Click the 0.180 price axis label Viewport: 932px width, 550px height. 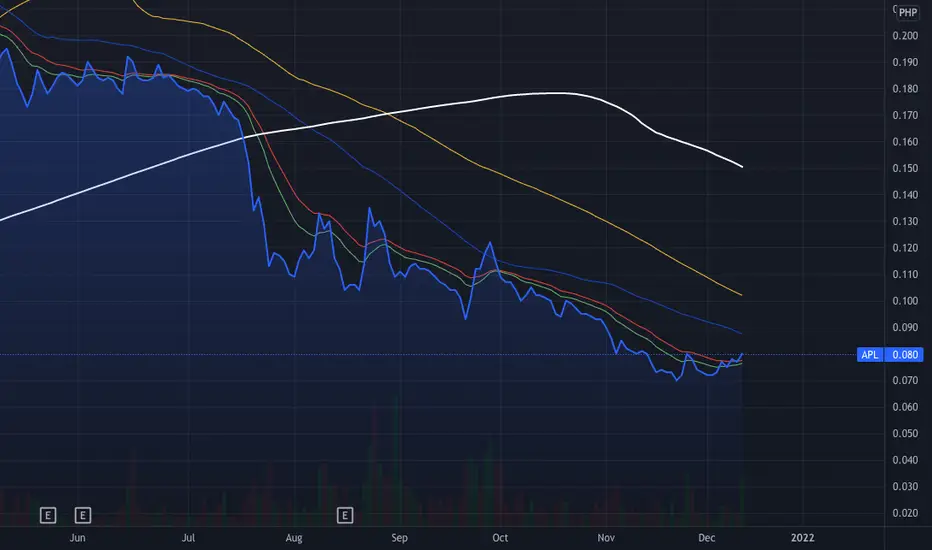click(905, 89)
